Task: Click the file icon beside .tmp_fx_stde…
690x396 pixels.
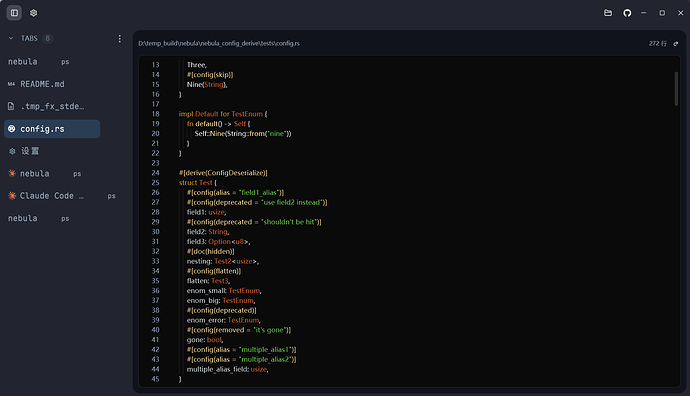Action: pyautogui.click(x=11, y=106)
